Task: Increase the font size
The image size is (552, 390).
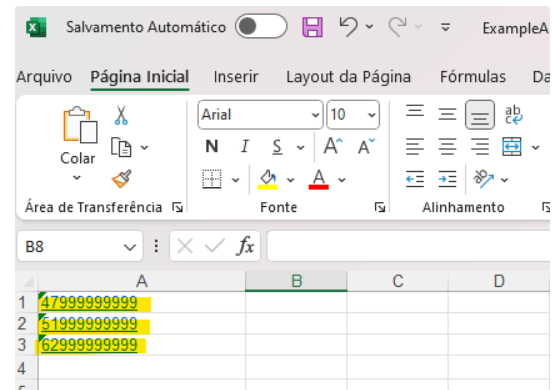Action: point(333,146)
